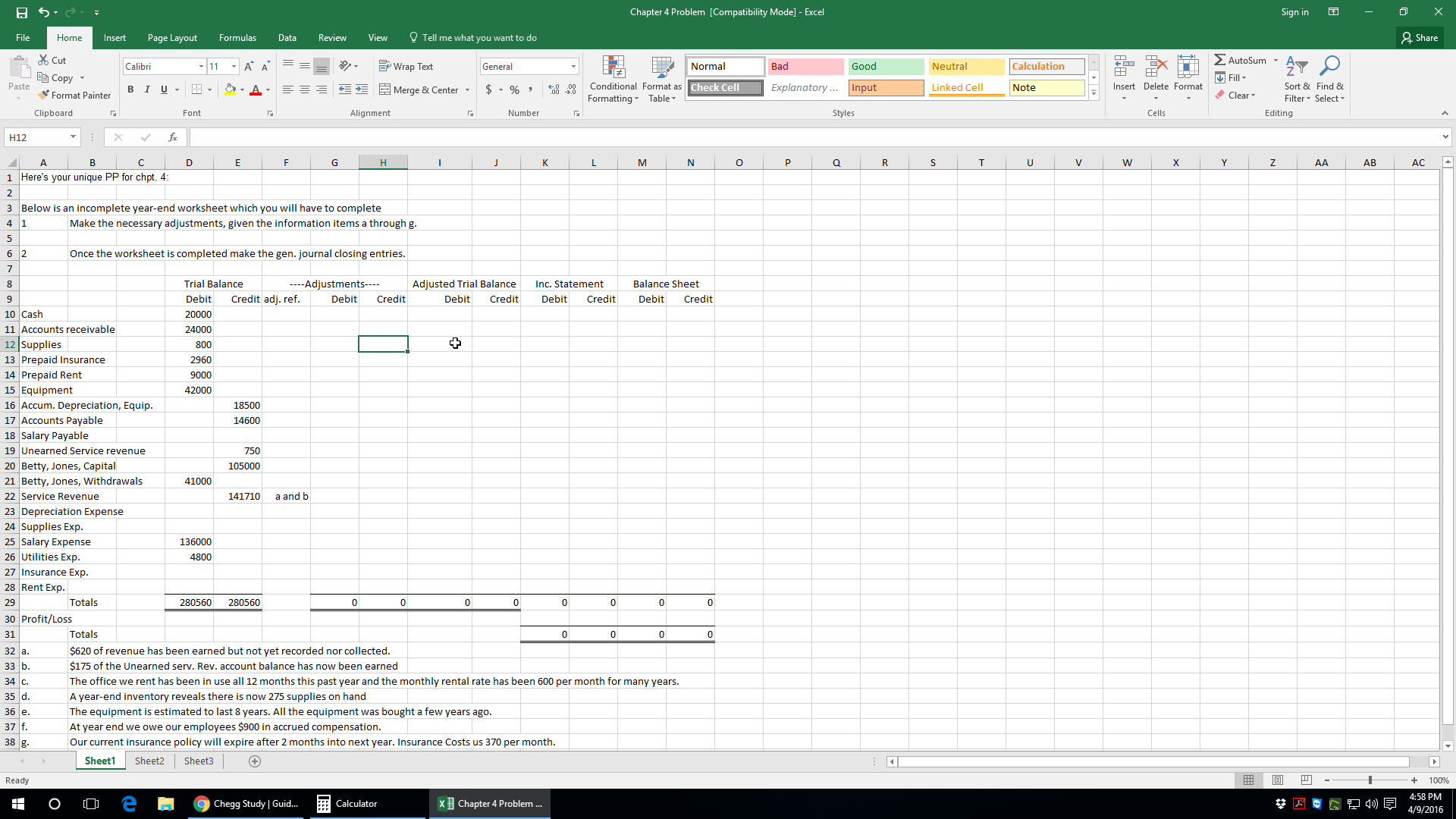Switch to the Sheet3 worksheet tab
Viewport: 1456px width, 819px height.
(199, 761)
